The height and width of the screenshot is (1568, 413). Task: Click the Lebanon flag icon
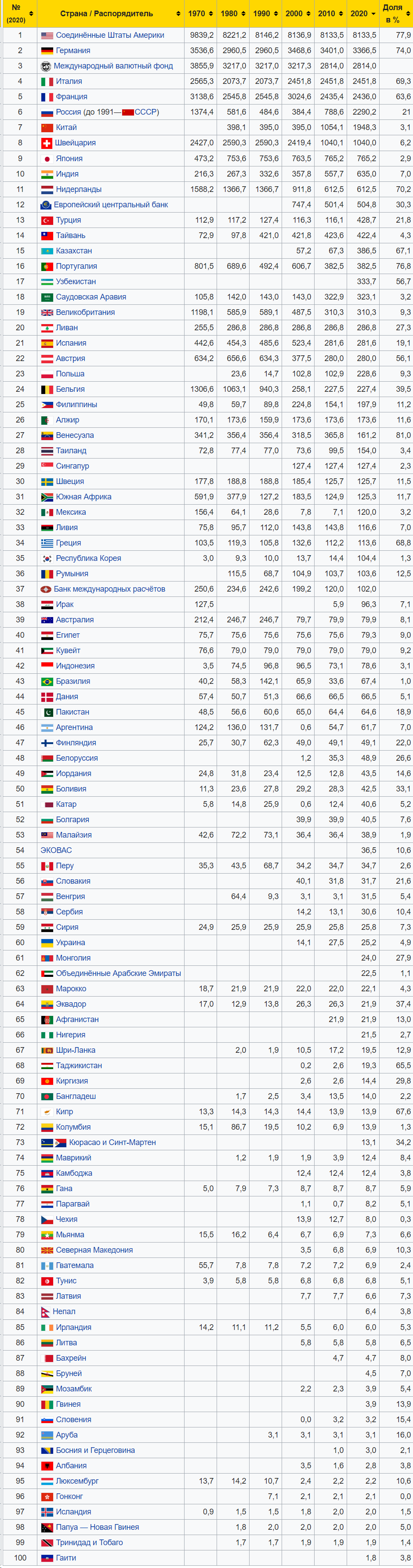[47, 328]
